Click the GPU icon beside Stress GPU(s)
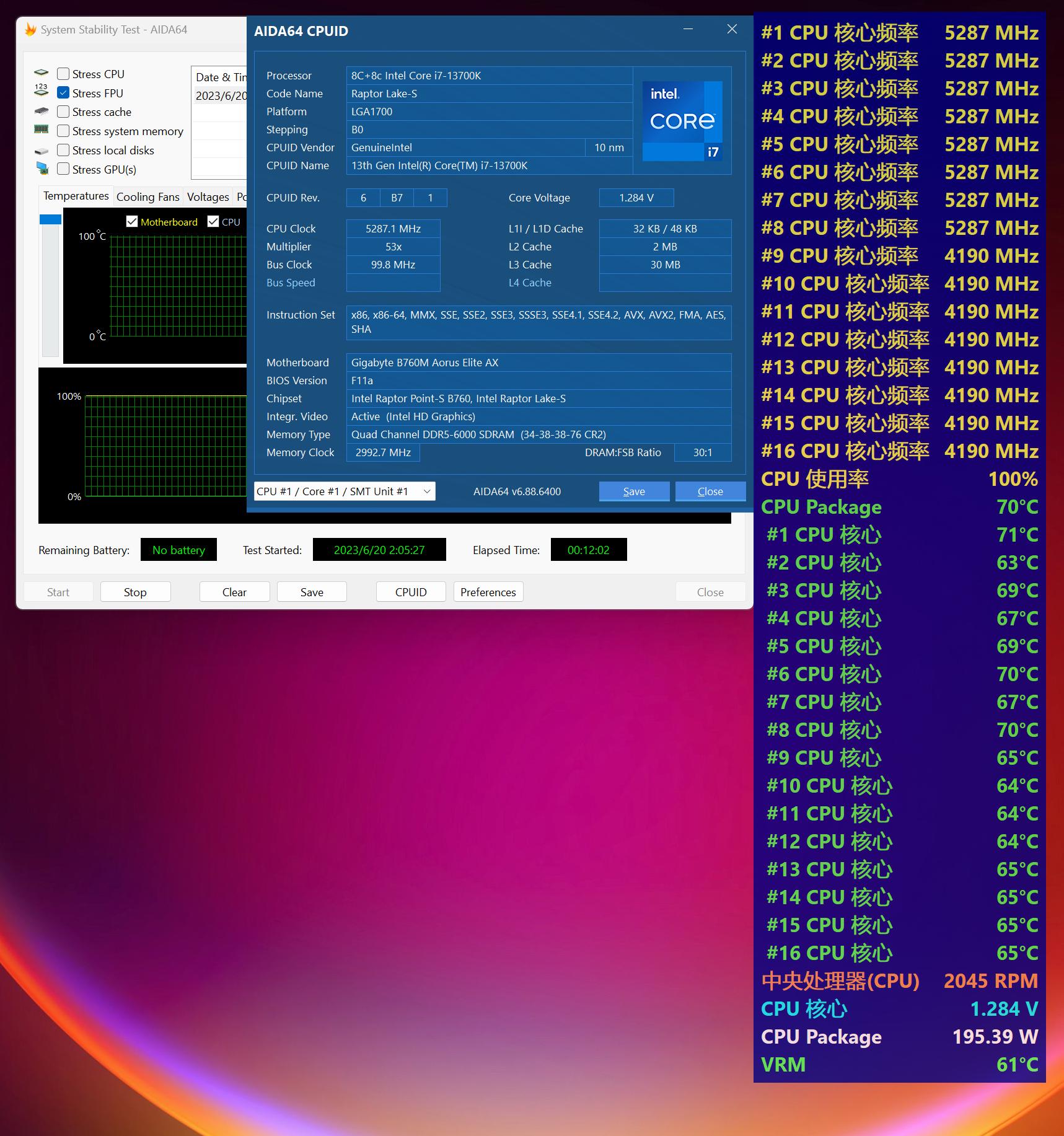This screenshot has width=1064, height=1136. [41, 168]
